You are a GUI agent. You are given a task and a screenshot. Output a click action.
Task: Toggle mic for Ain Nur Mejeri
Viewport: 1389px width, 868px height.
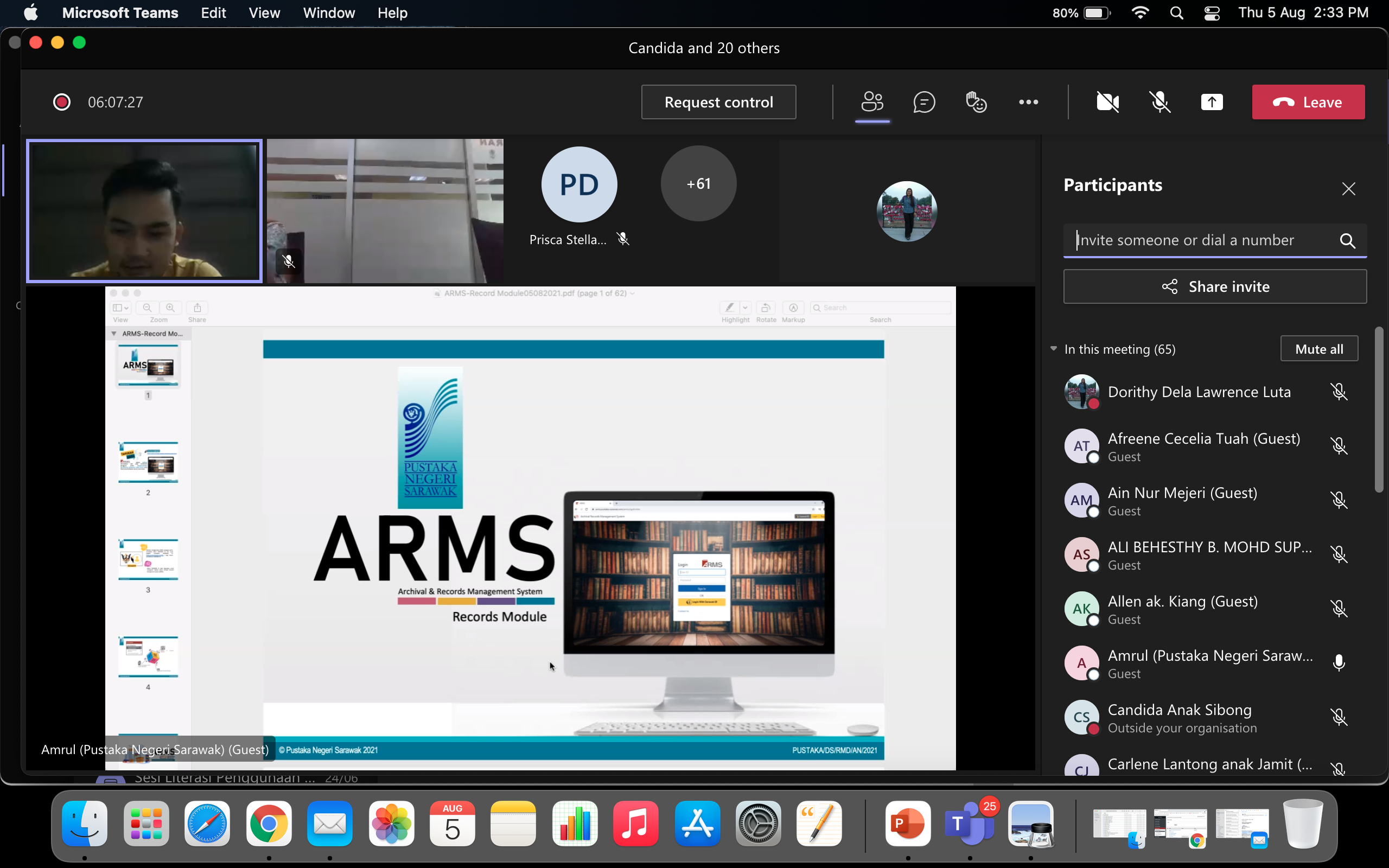point(1339,500)
